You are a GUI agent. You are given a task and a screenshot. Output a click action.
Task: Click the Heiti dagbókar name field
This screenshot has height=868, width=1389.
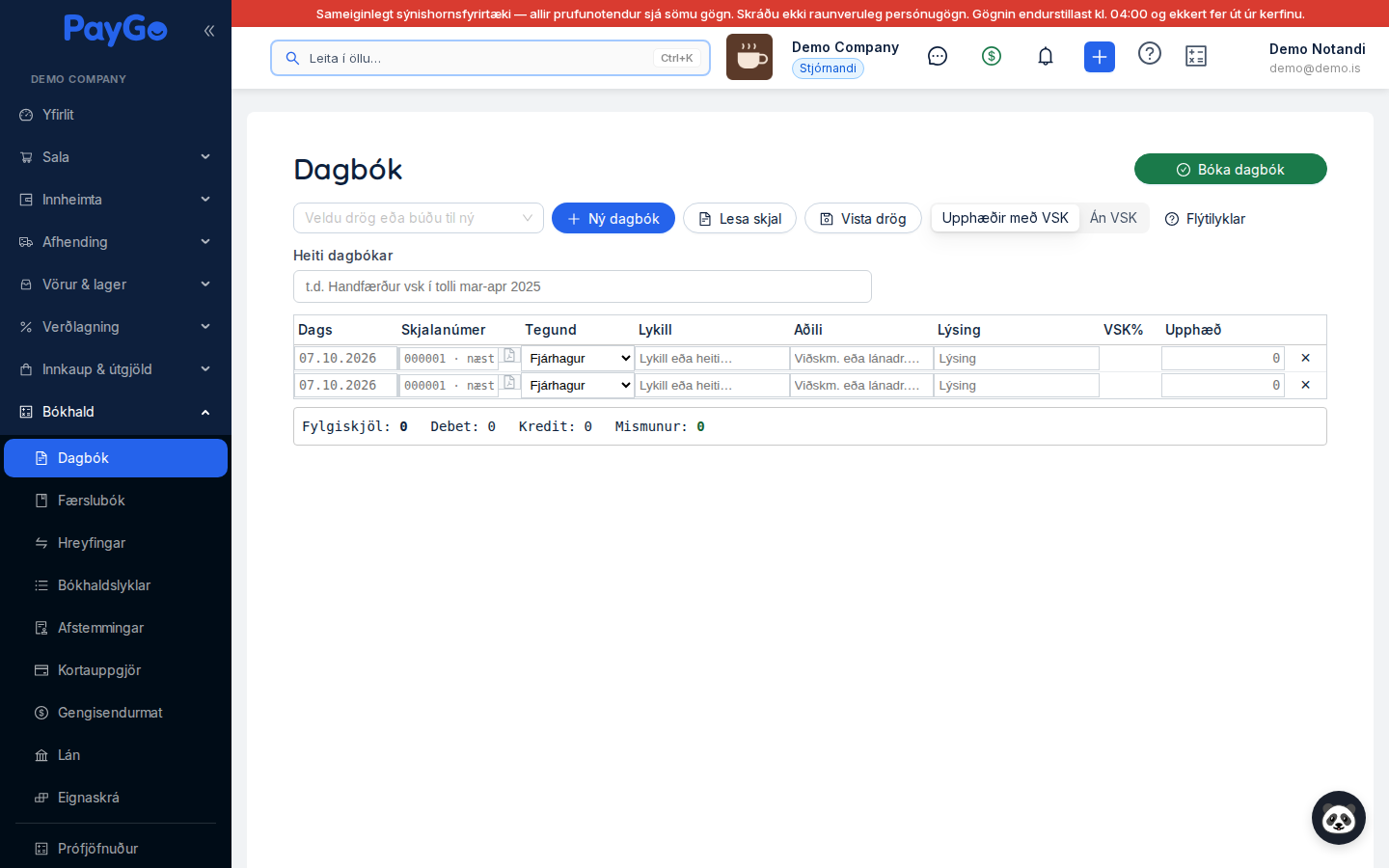coord(583,286)
